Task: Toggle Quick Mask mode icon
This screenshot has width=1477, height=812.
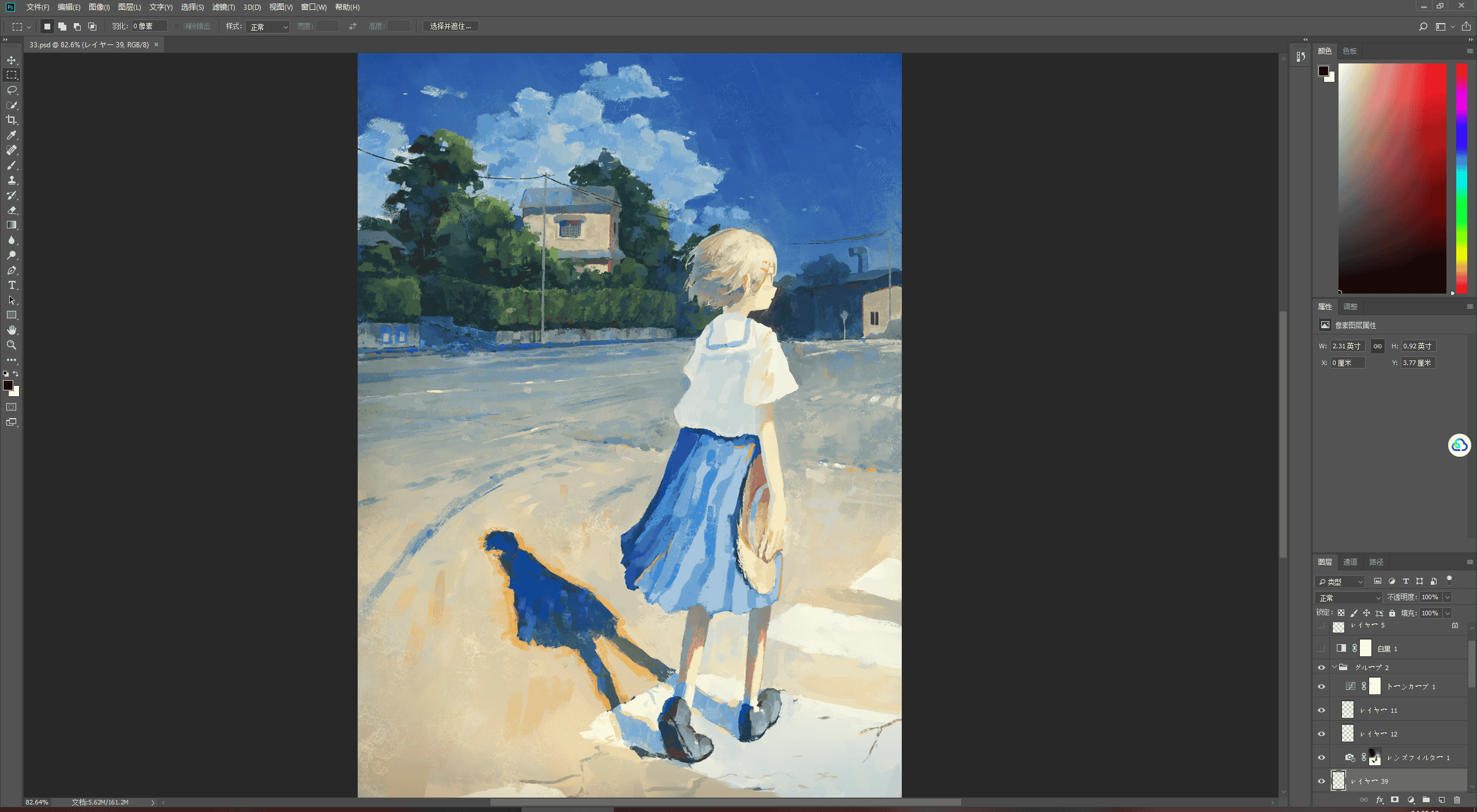Action: pyautogui.click(x=12, y=407)
